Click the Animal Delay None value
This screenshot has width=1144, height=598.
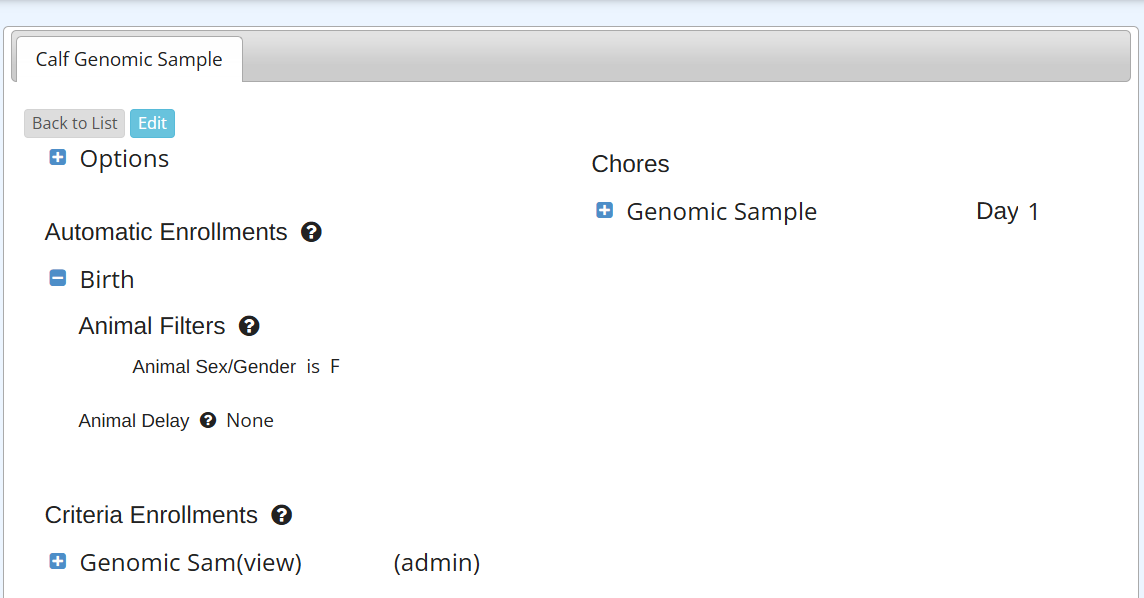click(x=250, y=421)
